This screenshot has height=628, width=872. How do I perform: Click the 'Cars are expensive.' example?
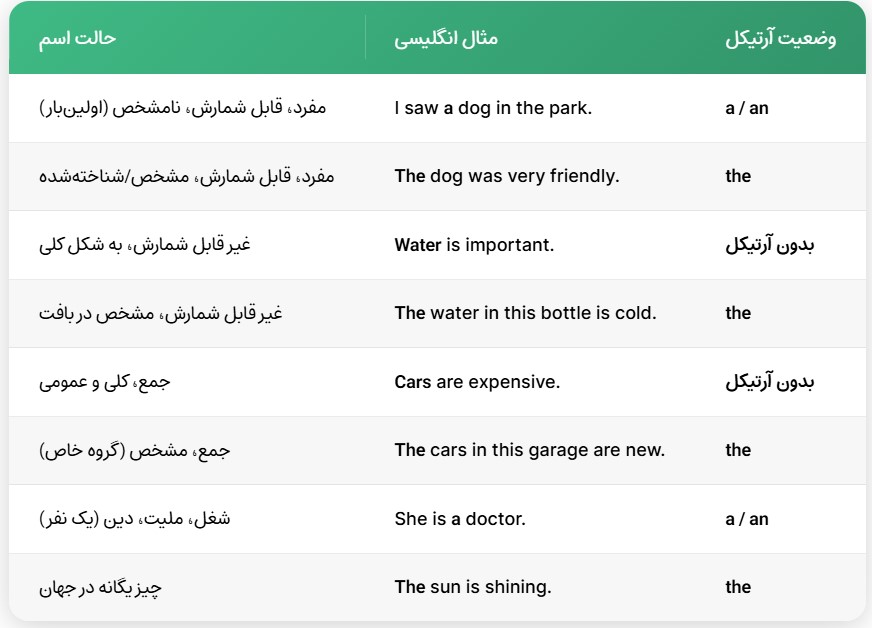(477, 382)
